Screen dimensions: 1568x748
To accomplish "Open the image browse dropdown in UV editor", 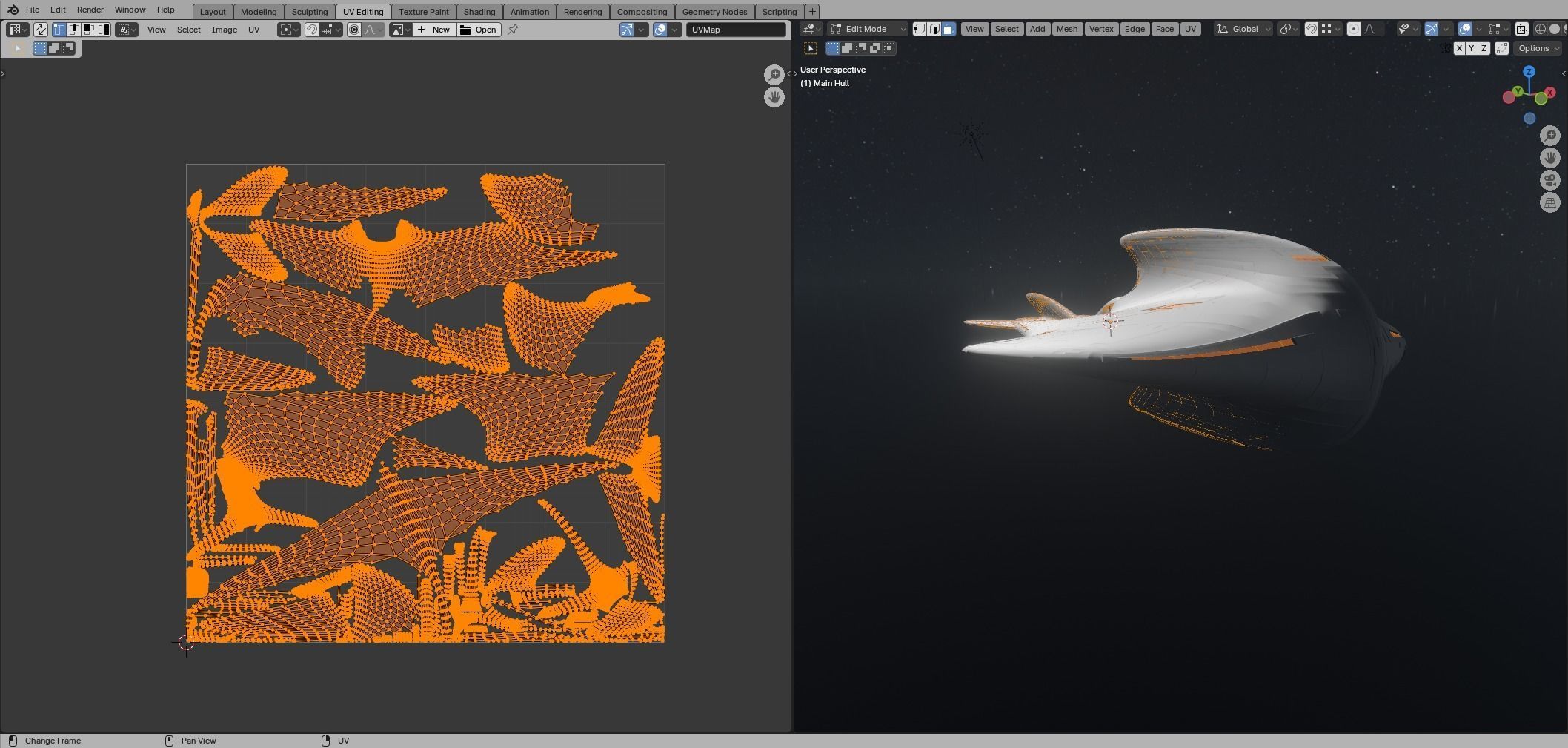I will [x=401, y=30].
